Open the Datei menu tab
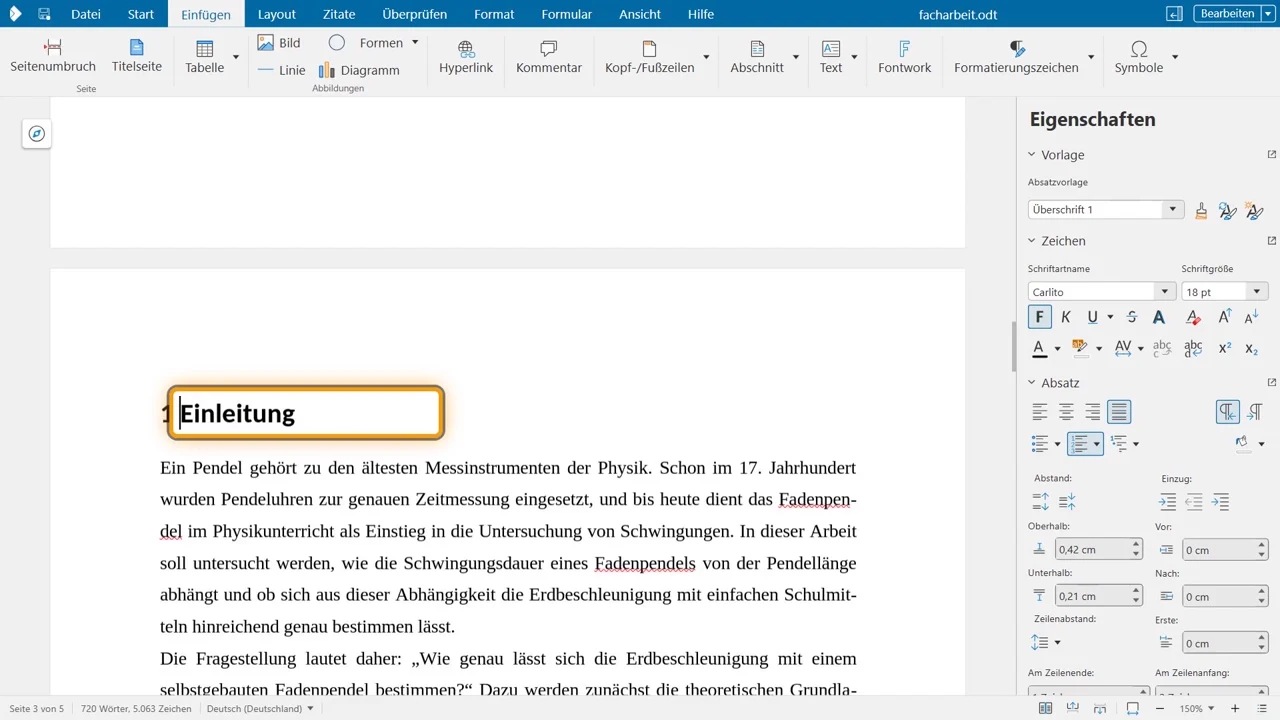This screenshot has height=720, width=1280. 86,14
